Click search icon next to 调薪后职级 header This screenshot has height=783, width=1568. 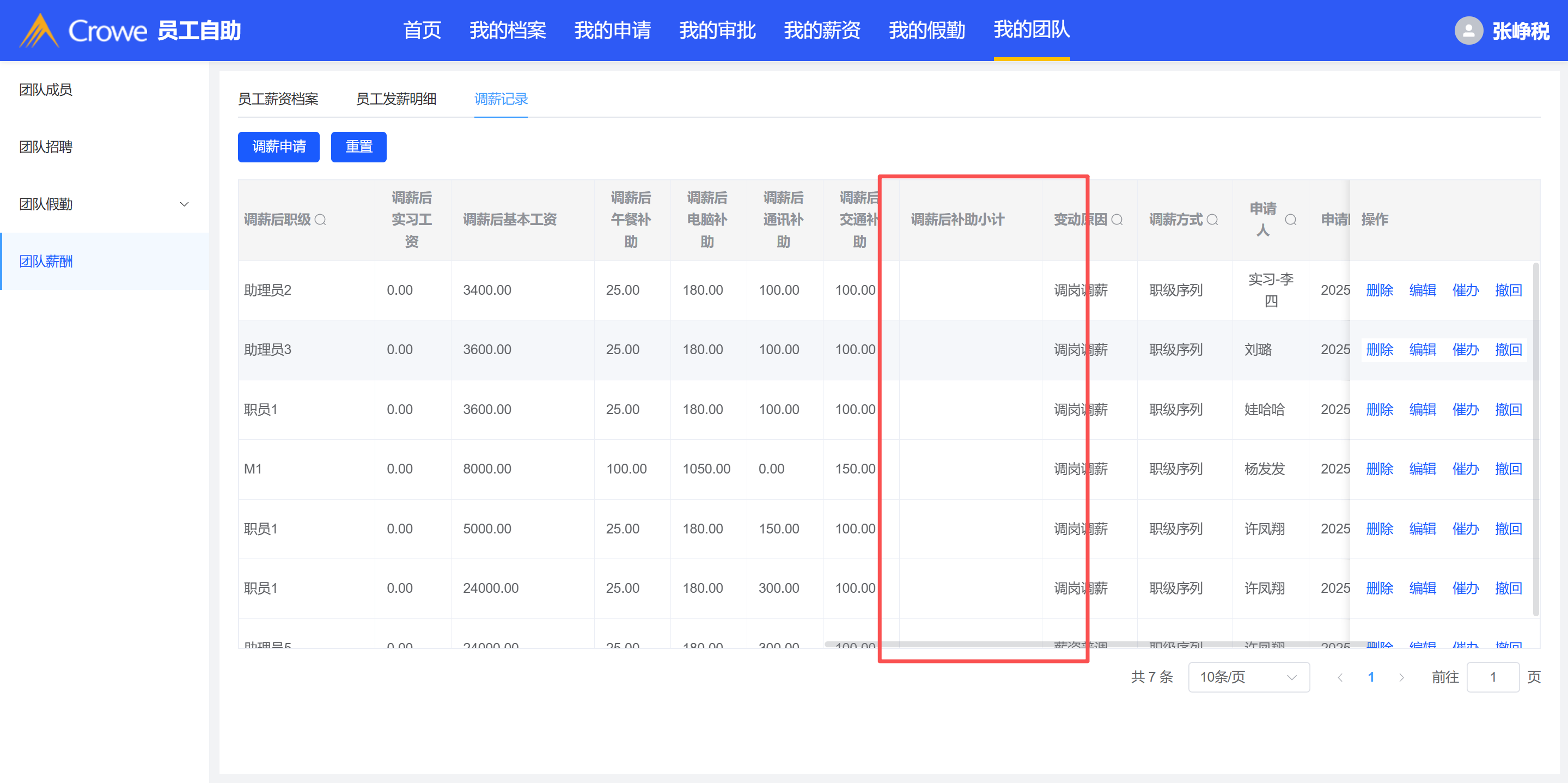coord(320,220)
